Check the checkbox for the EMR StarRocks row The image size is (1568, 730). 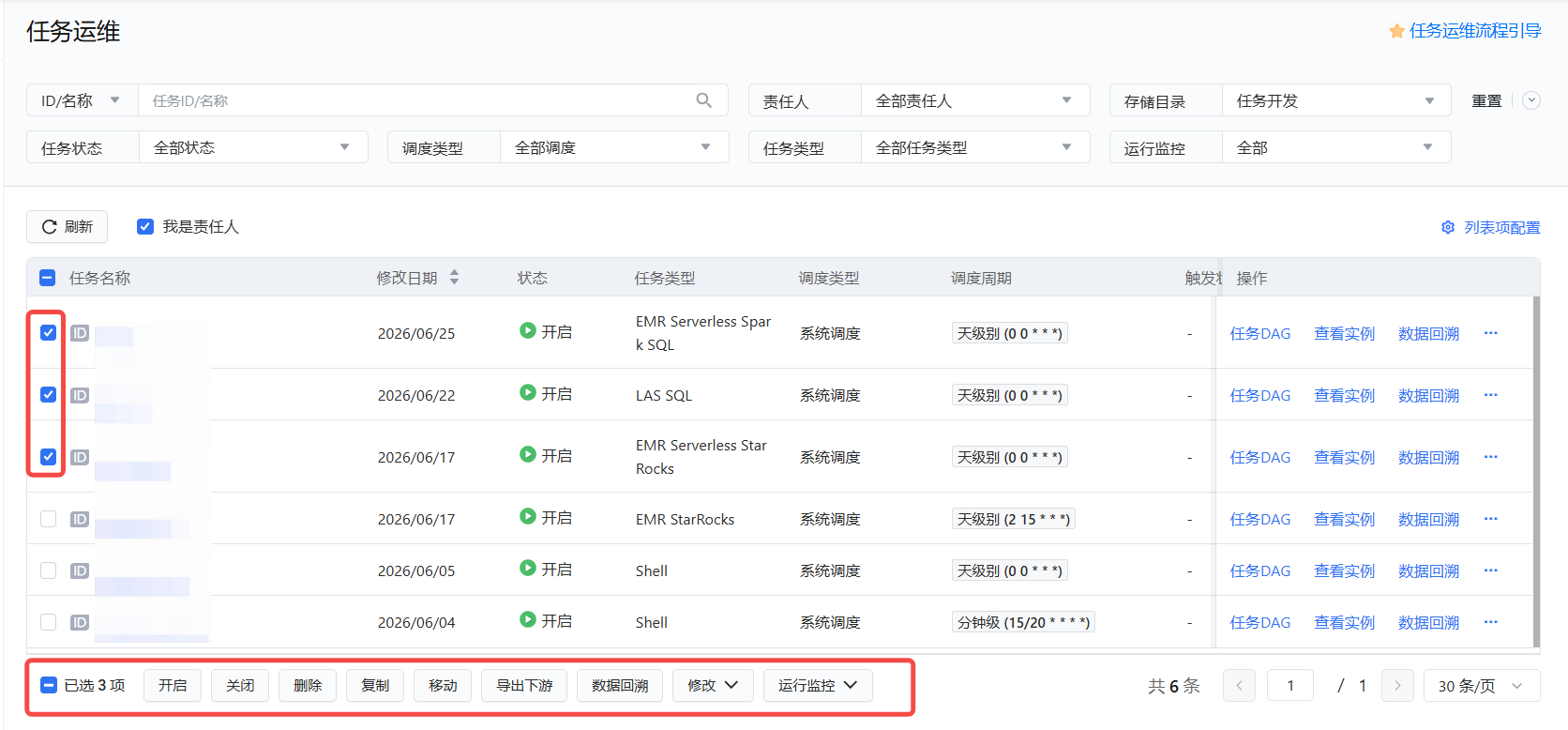[x=48, y=519]
